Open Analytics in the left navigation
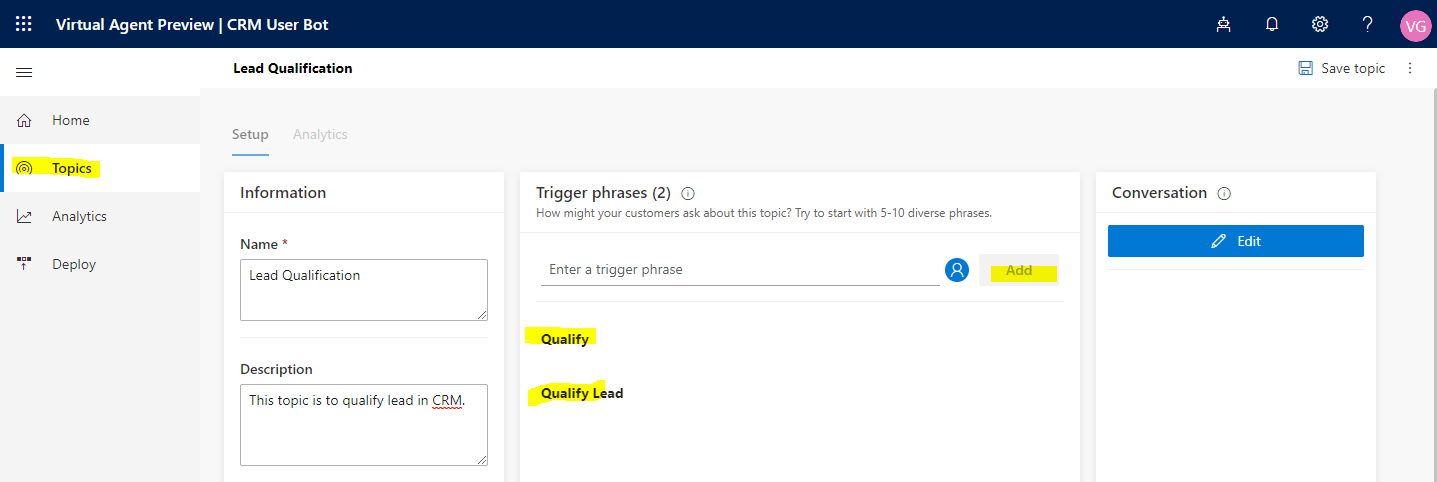 pyautogui.click(x=79, y=216)
